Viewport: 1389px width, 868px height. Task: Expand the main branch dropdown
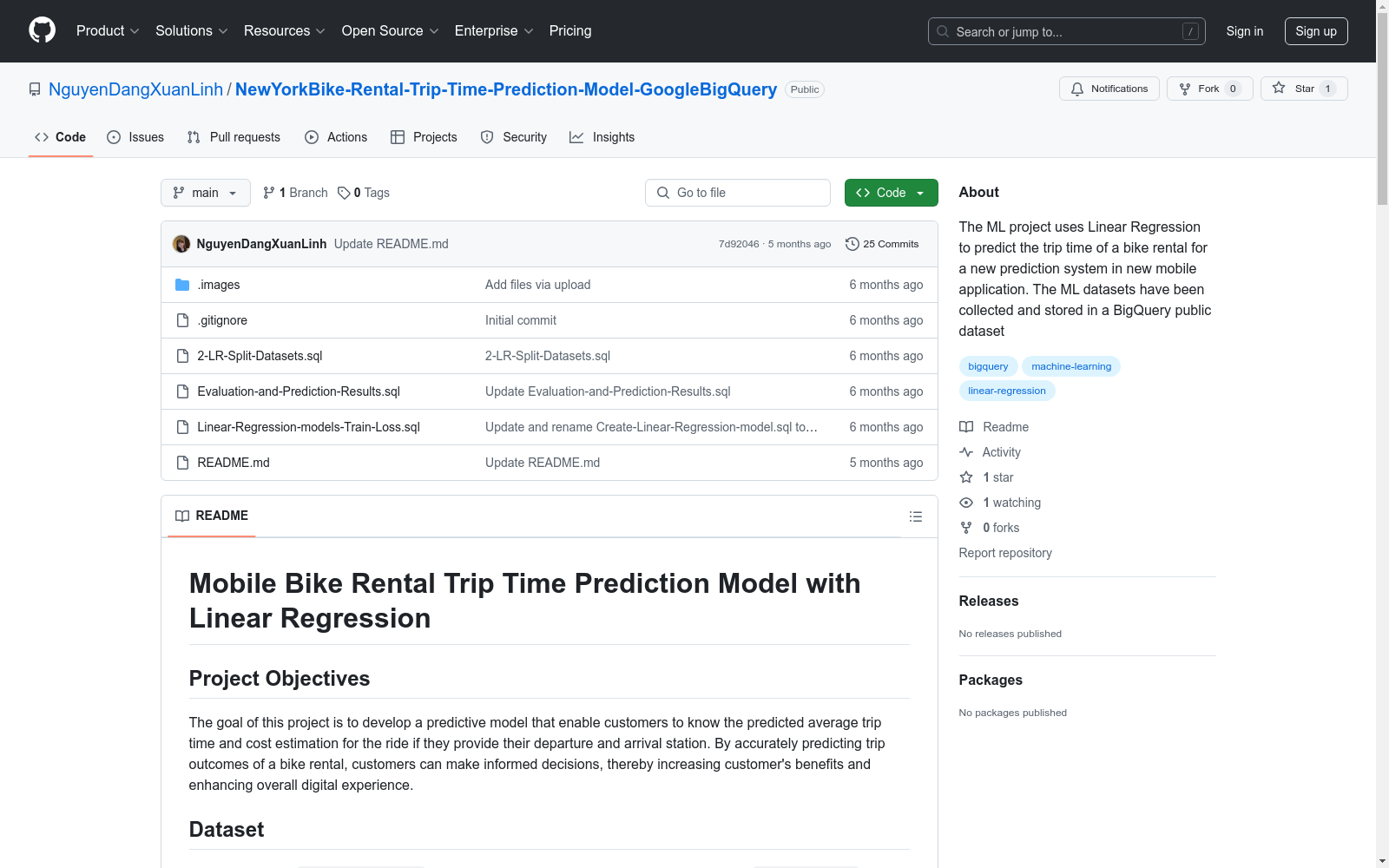tap(206, 193)
